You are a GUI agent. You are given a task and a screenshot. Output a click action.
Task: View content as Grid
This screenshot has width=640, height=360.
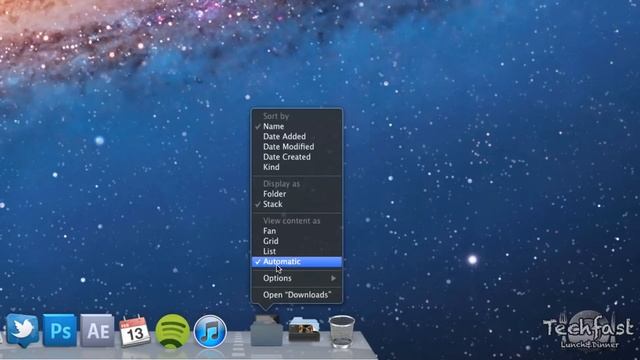tap(297, 241)
